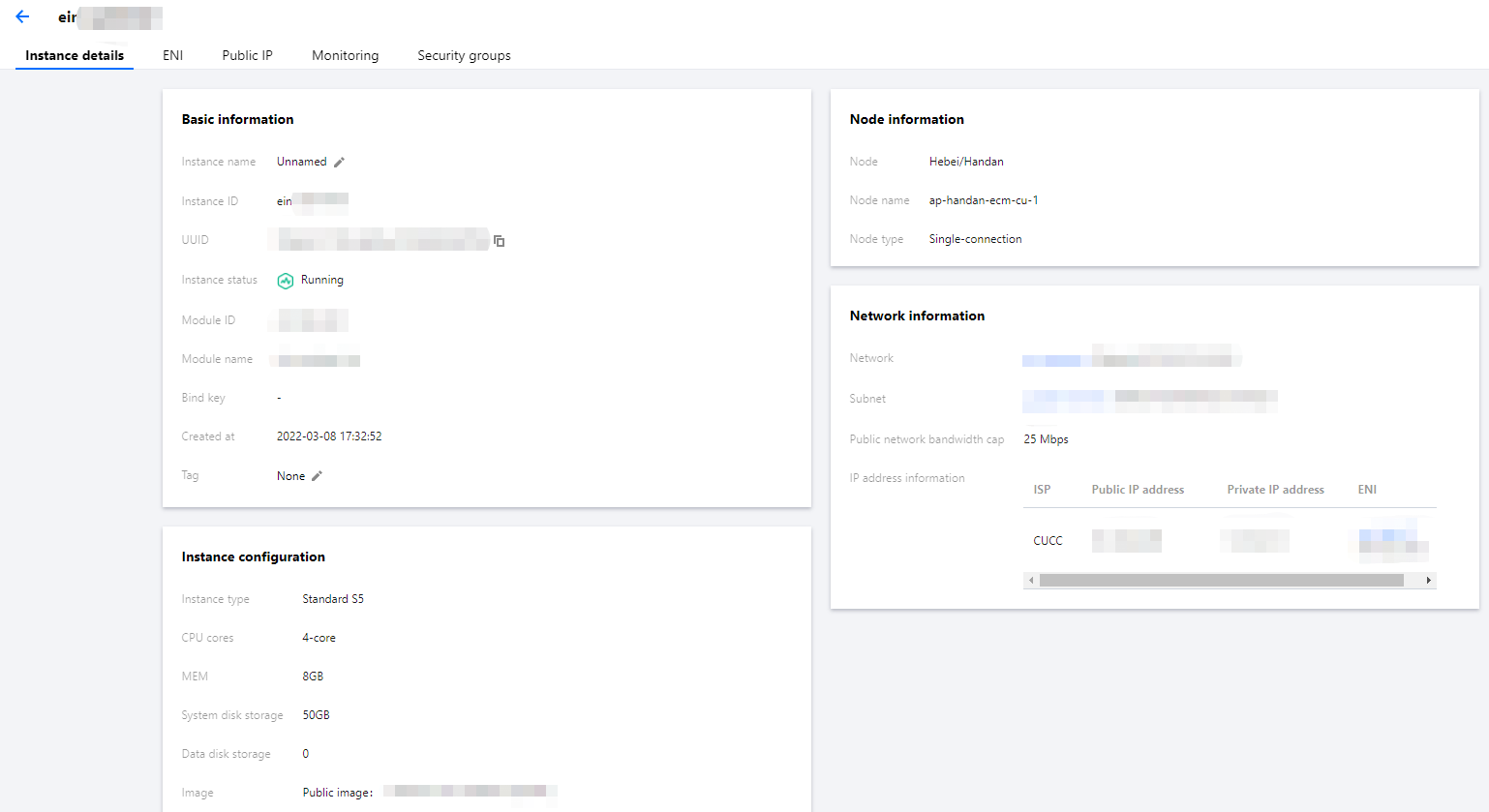Screen dimensions: 1489x812
Task: Click the back arrow icon
Action: 22,16
